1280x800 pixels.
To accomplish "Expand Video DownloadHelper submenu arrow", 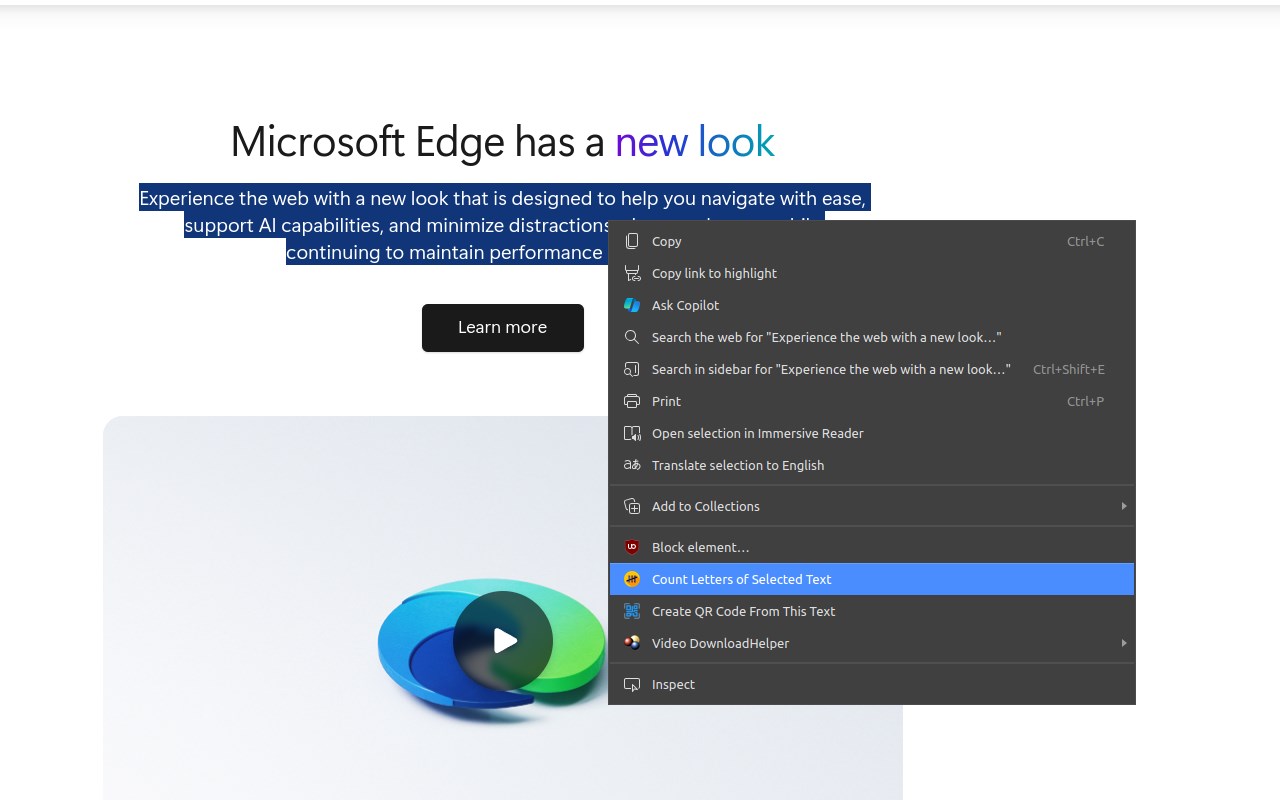I will (x=1124, y=643).
